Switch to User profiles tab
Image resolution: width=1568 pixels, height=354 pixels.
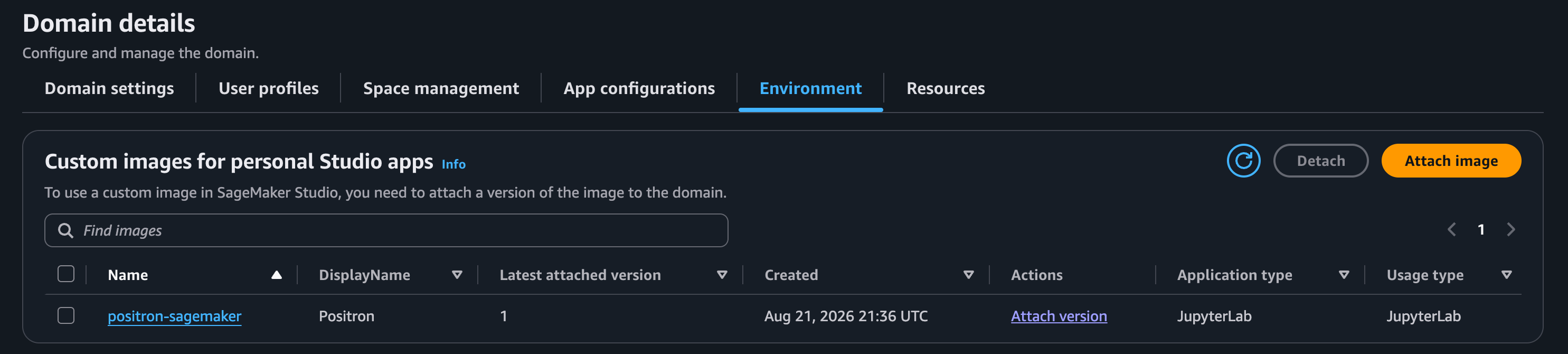tap(268, 88)
